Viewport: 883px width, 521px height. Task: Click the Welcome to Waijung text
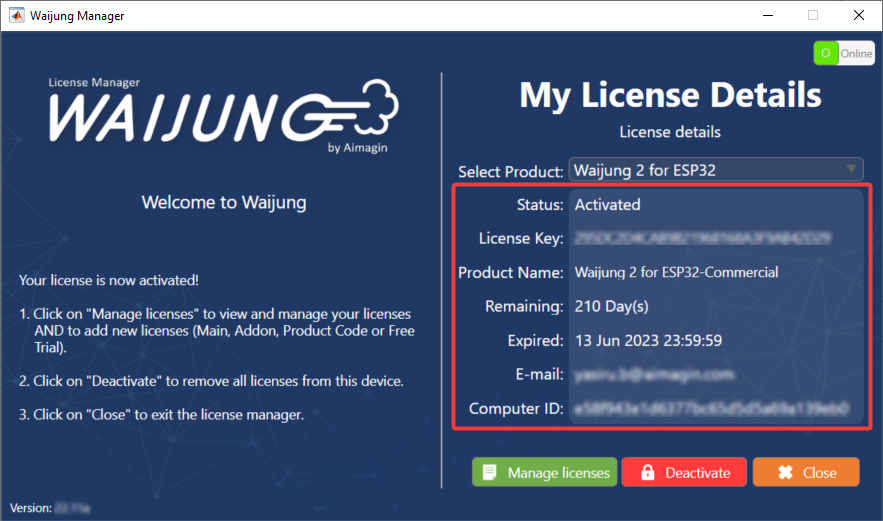point(224,202)
